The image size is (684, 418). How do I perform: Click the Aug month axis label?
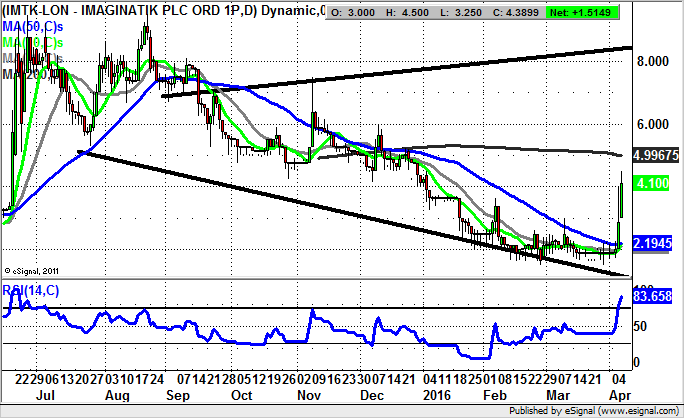(118, 395)
